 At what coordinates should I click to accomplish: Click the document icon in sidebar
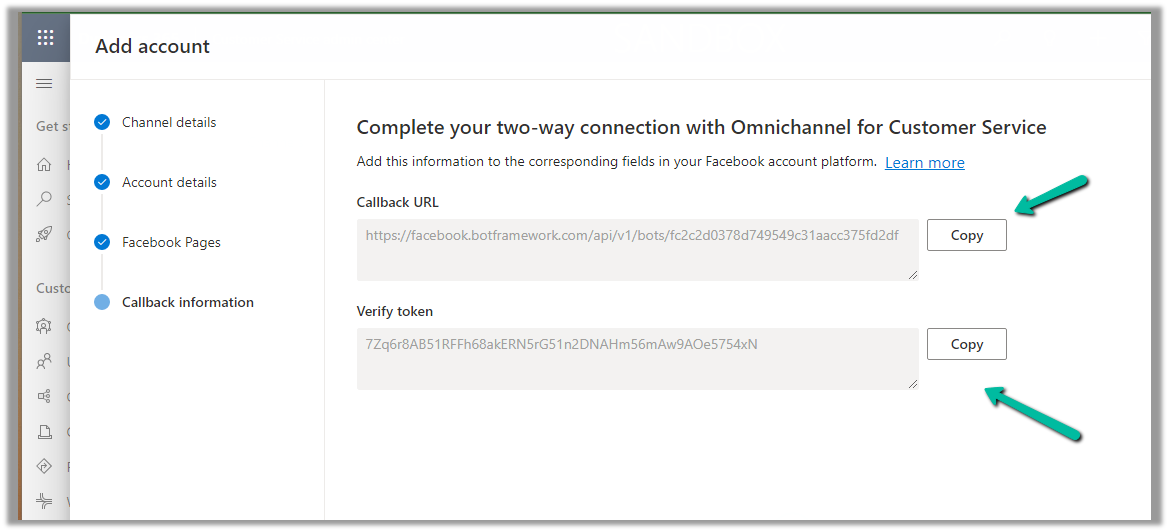(x=44, y=432)
